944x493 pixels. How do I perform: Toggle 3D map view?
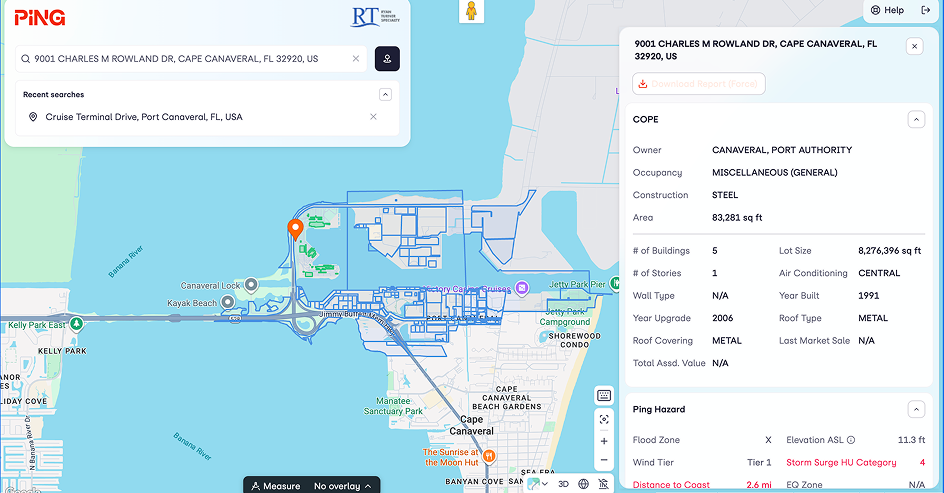pyautogui.click(x=563, y=484)
